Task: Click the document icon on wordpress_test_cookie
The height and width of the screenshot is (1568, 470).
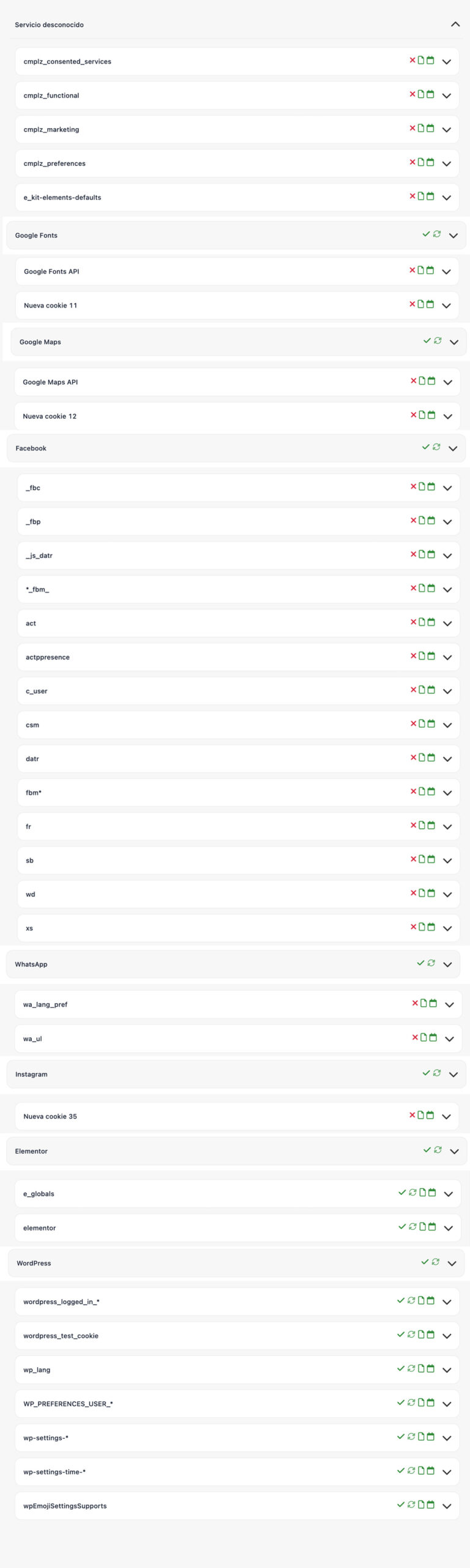Action: (x=422, y=1335)
